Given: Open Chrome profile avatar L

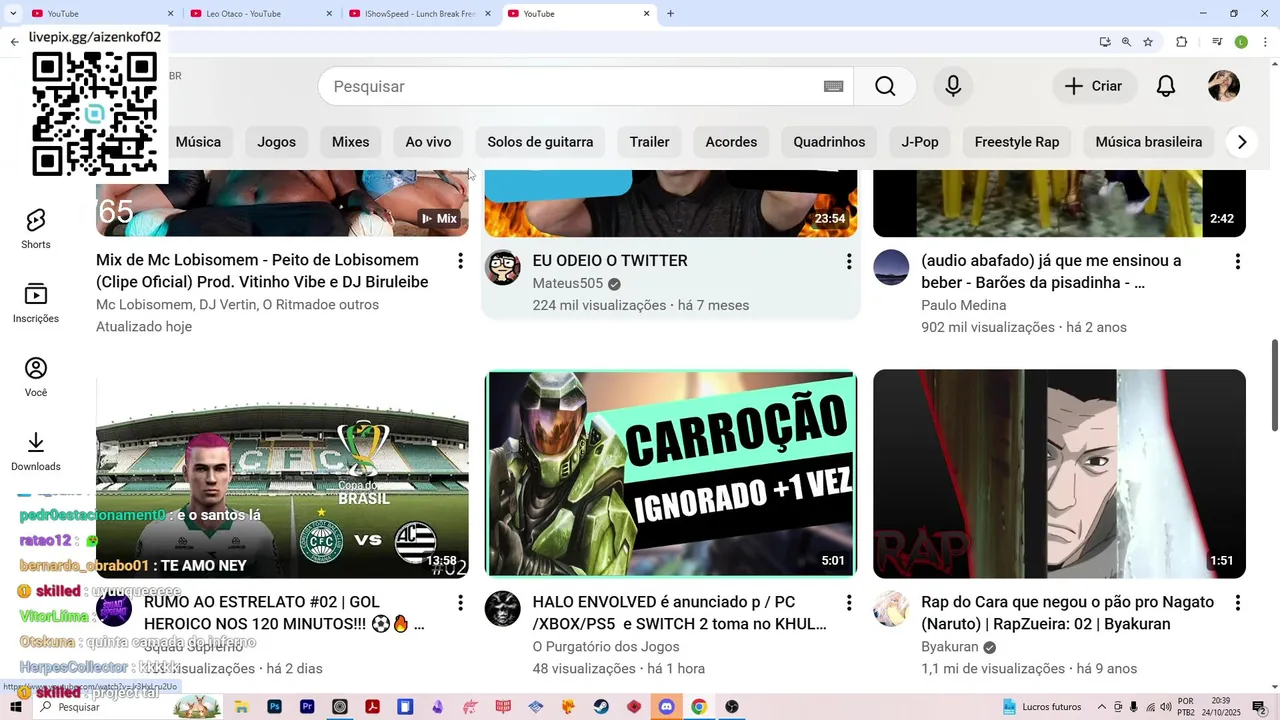Looking at the screenshot, I should coord(1241,42).
